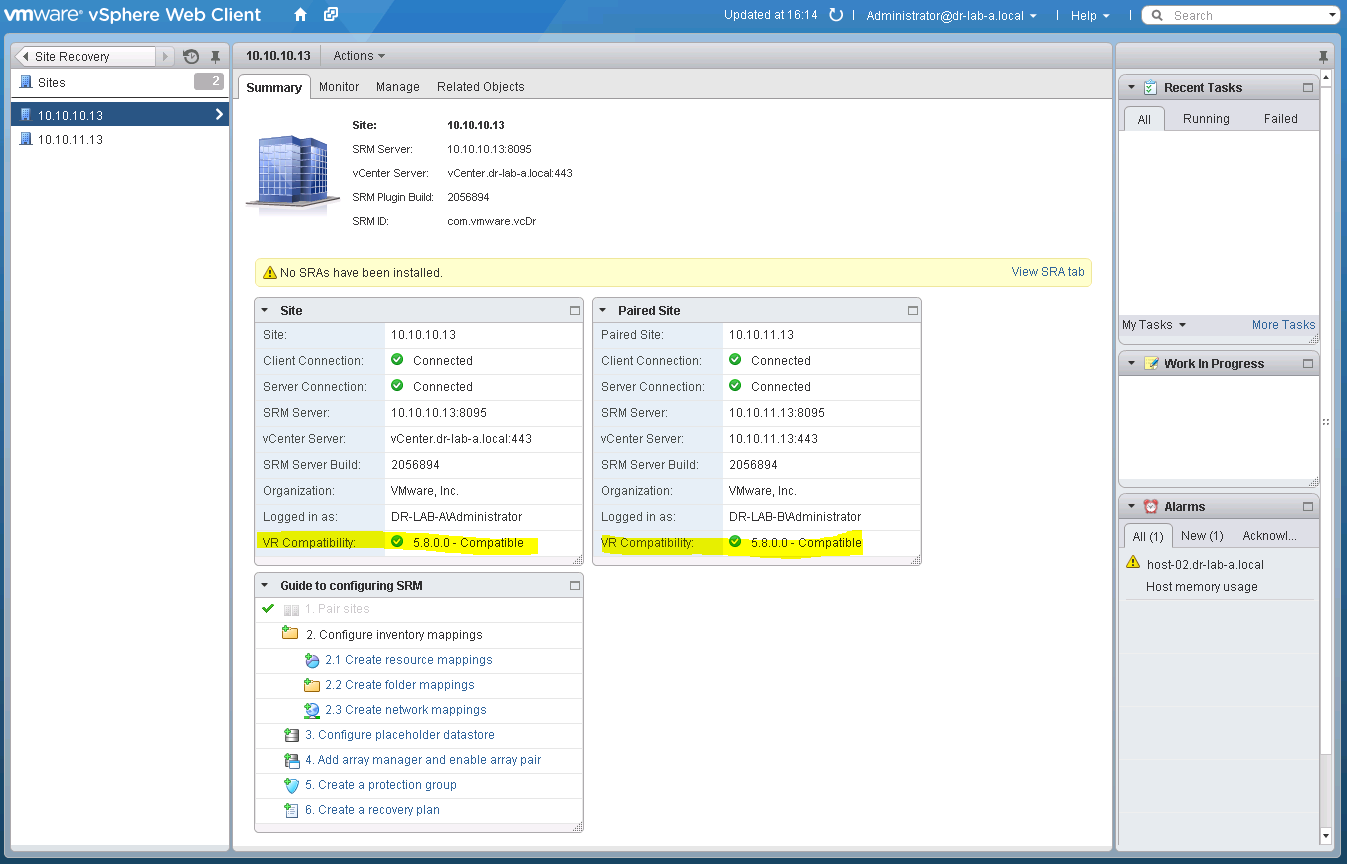The height and width of the screenshot is (864, 1347).
Task: Open the vCenter inventory shortcut icon beside home
Action: point(331,15)
